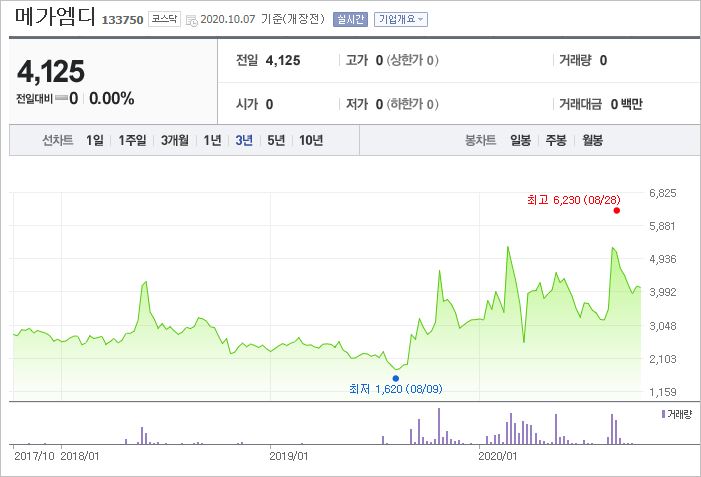
Task: Click the 2019/01 axis date label
Action: [289, 456]
